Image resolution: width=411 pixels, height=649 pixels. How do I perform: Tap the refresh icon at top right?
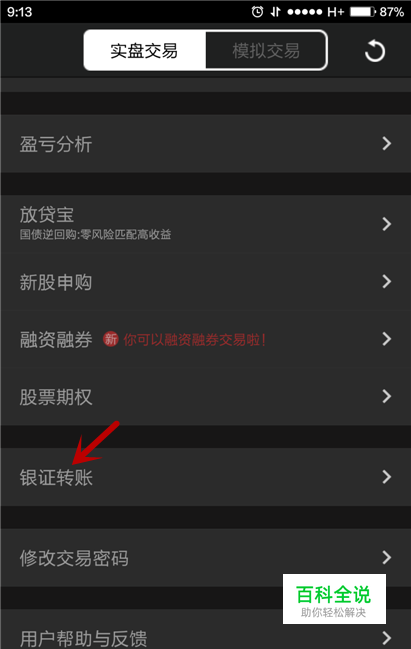(375, 51)
